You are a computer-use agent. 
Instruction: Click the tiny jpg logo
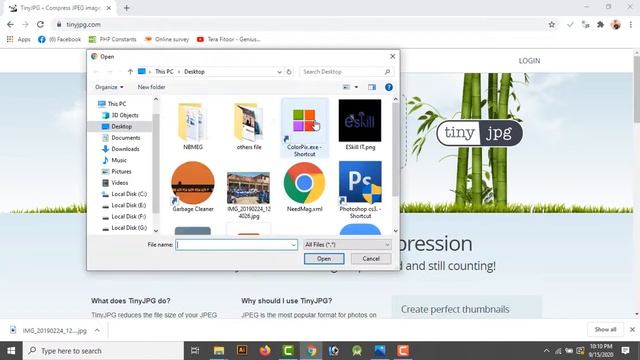(479, 133)
